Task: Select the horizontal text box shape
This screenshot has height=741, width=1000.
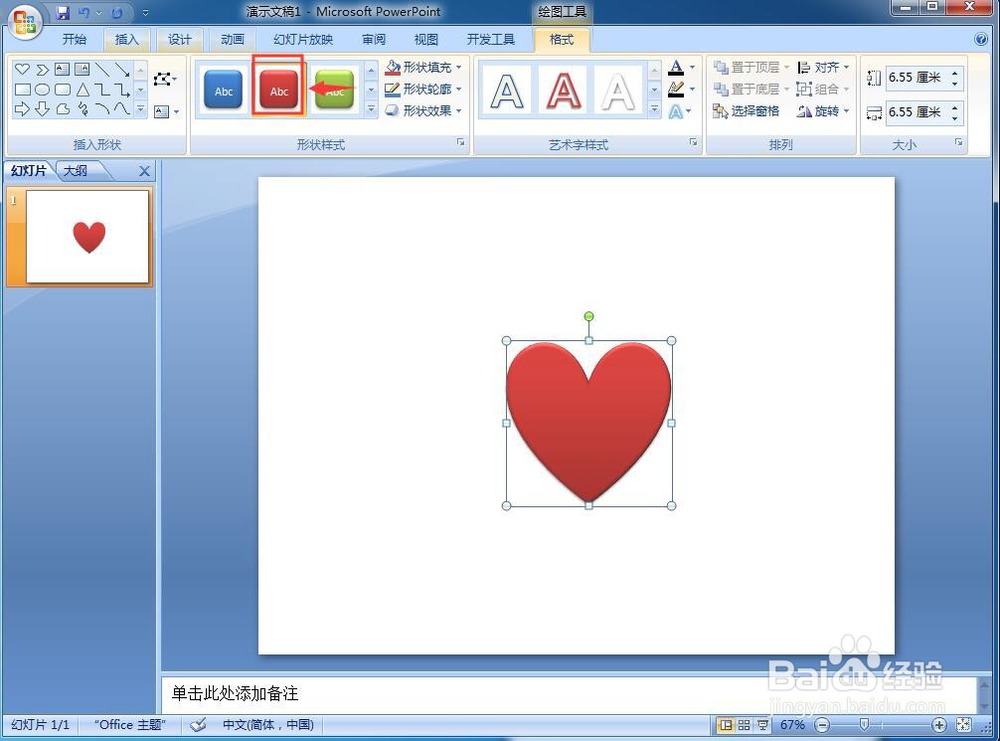Action: (62, 69)
